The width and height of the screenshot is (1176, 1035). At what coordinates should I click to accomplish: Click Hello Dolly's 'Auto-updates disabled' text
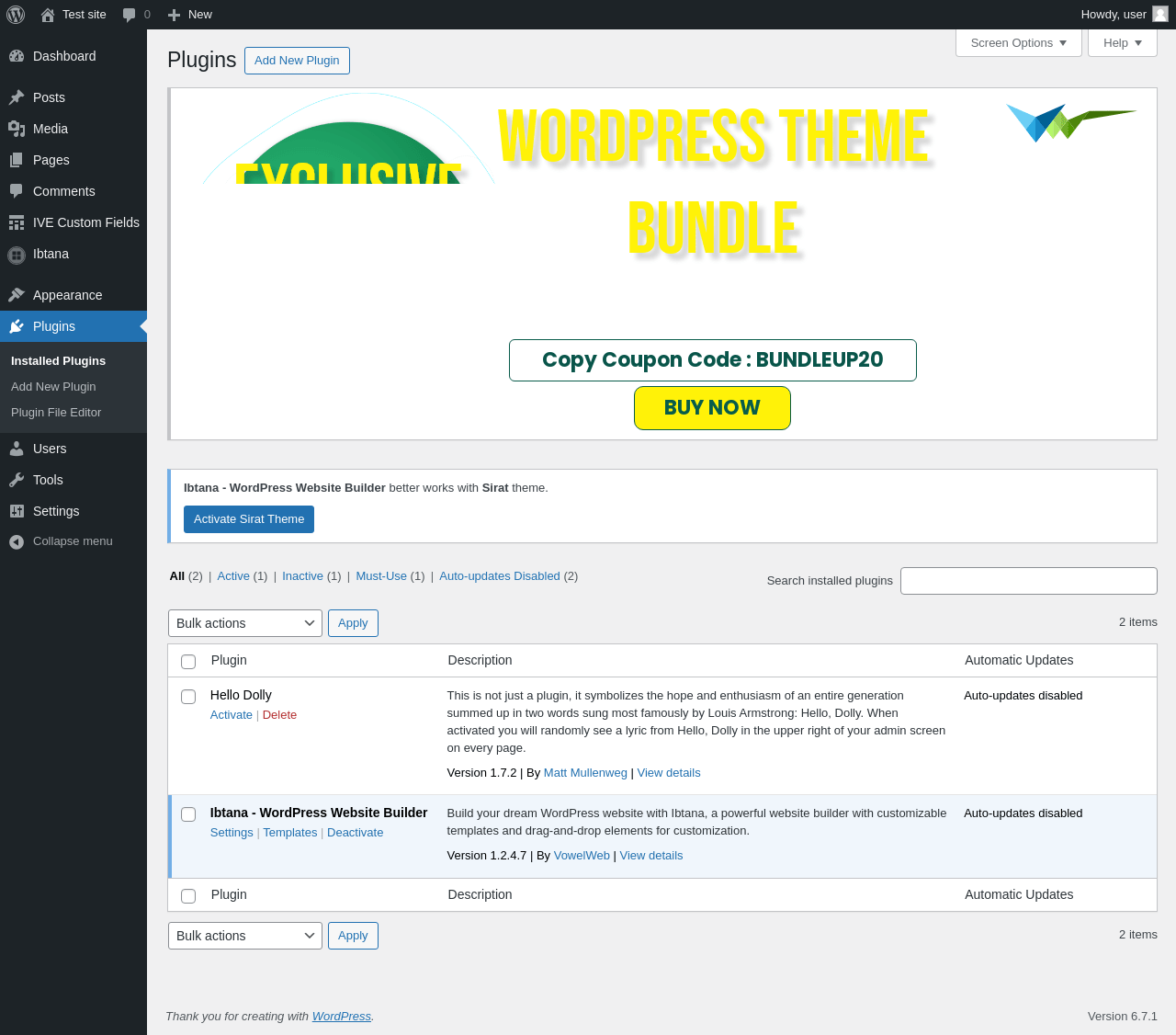pyautogui.click(x=1023, y=696)
